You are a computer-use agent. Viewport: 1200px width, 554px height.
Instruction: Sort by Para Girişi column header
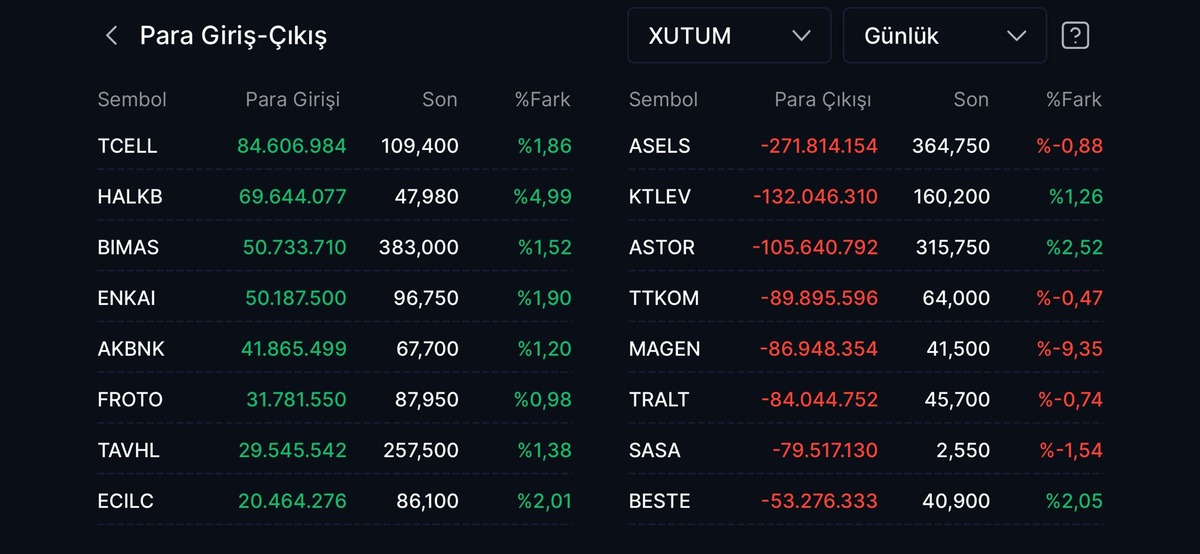point(293,100)
